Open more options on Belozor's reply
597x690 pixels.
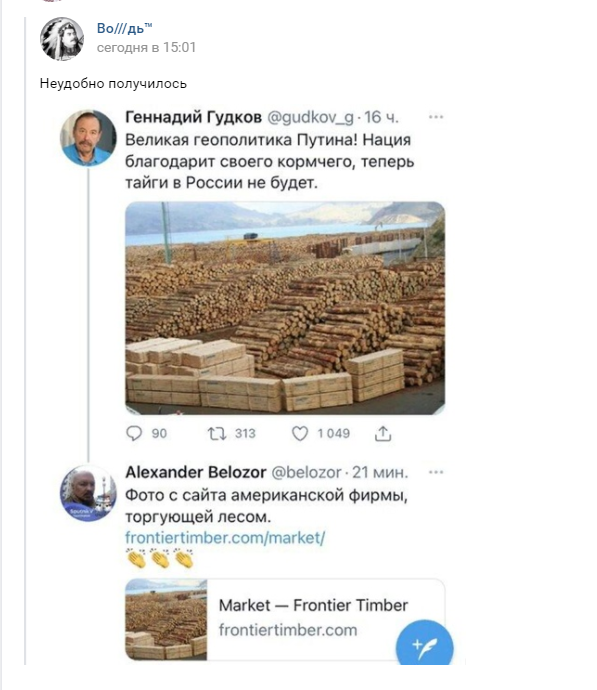coord(436,472)
